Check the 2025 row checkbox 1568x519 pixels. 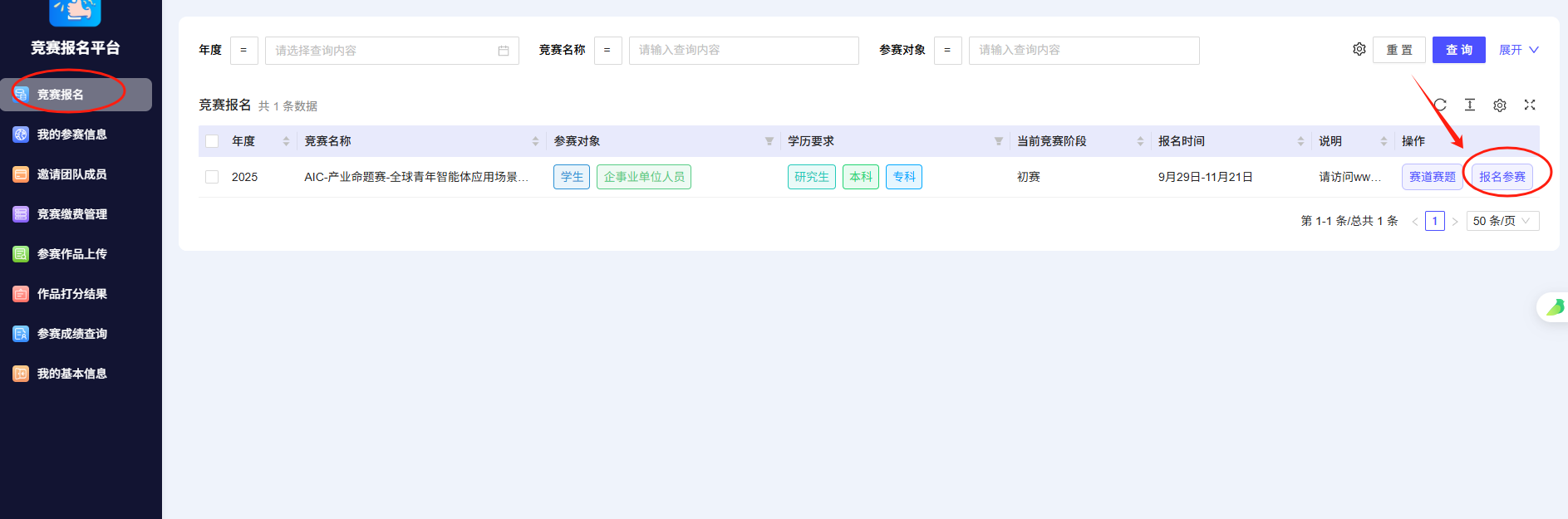click(x=212, y=177)
